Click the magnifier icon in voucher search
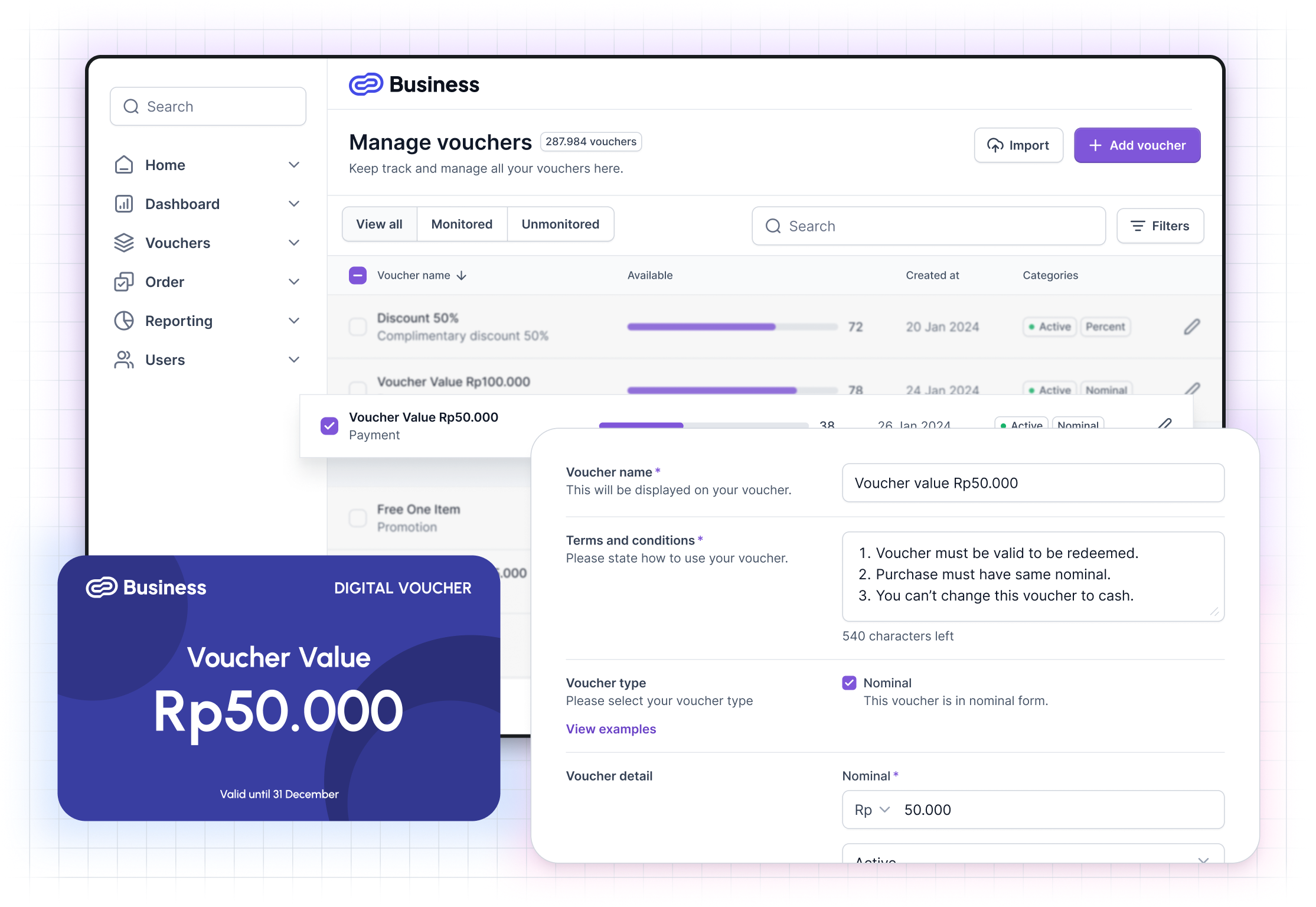The width and height of the screenshot is (1316, 907). pyautogui.click(x=773, y=226)
